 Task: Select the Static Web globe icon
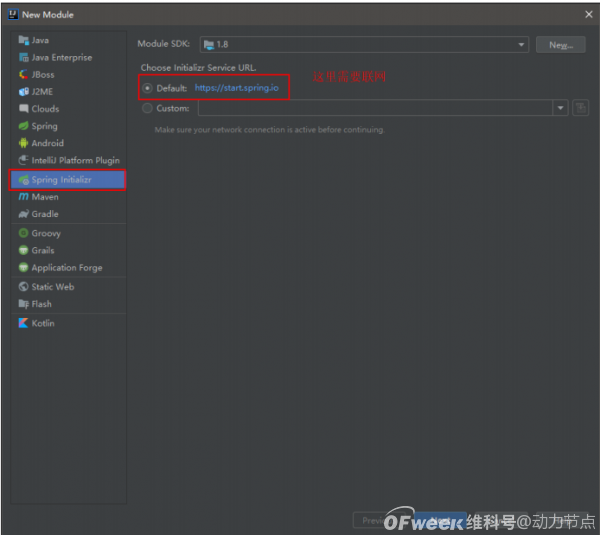(x=24, y=286)
